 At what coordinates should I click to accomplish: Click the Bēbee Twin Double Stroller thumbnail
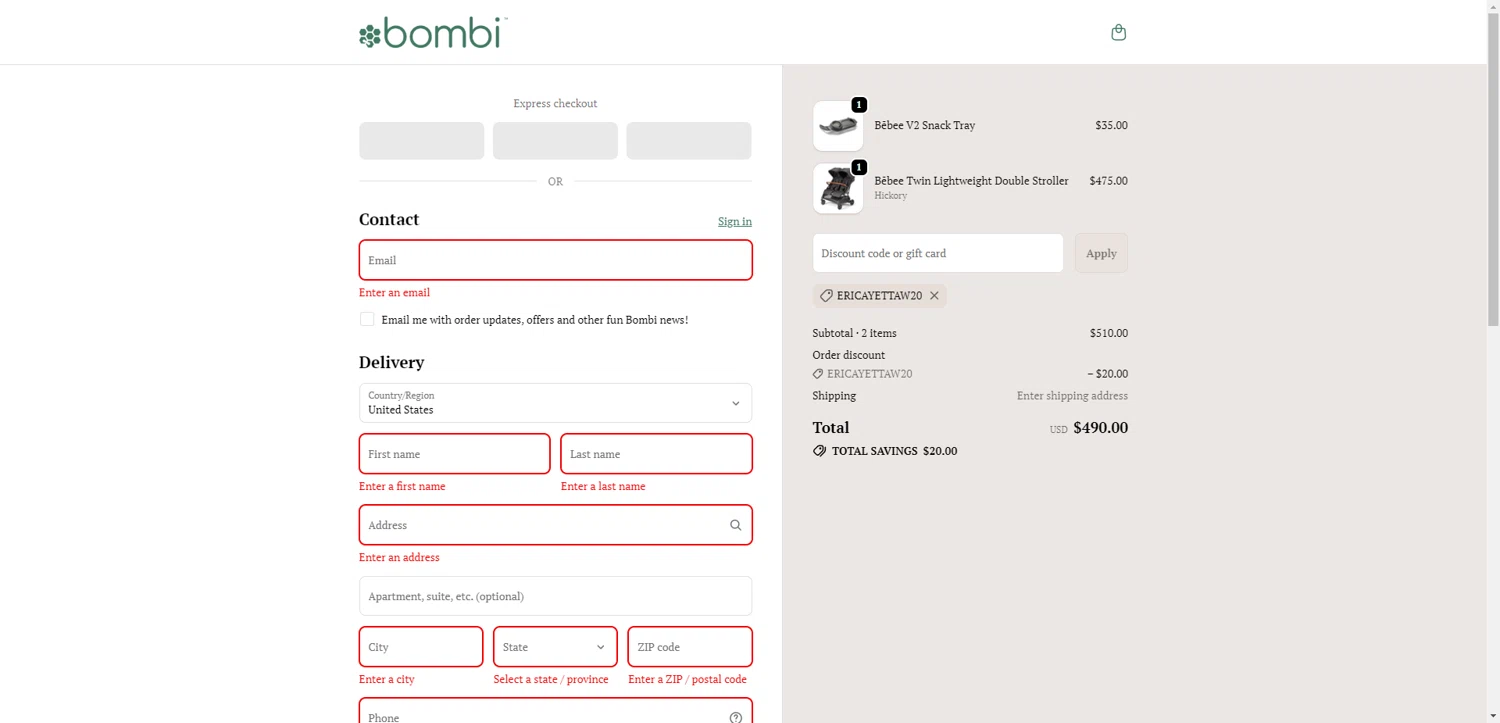click(838, 188)
